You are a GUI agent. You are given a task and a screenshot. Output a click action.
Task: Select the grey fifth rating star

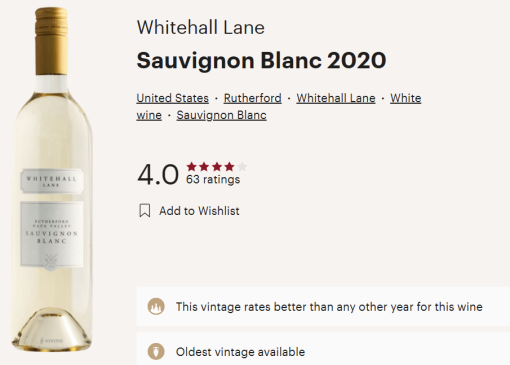point(242,166)
